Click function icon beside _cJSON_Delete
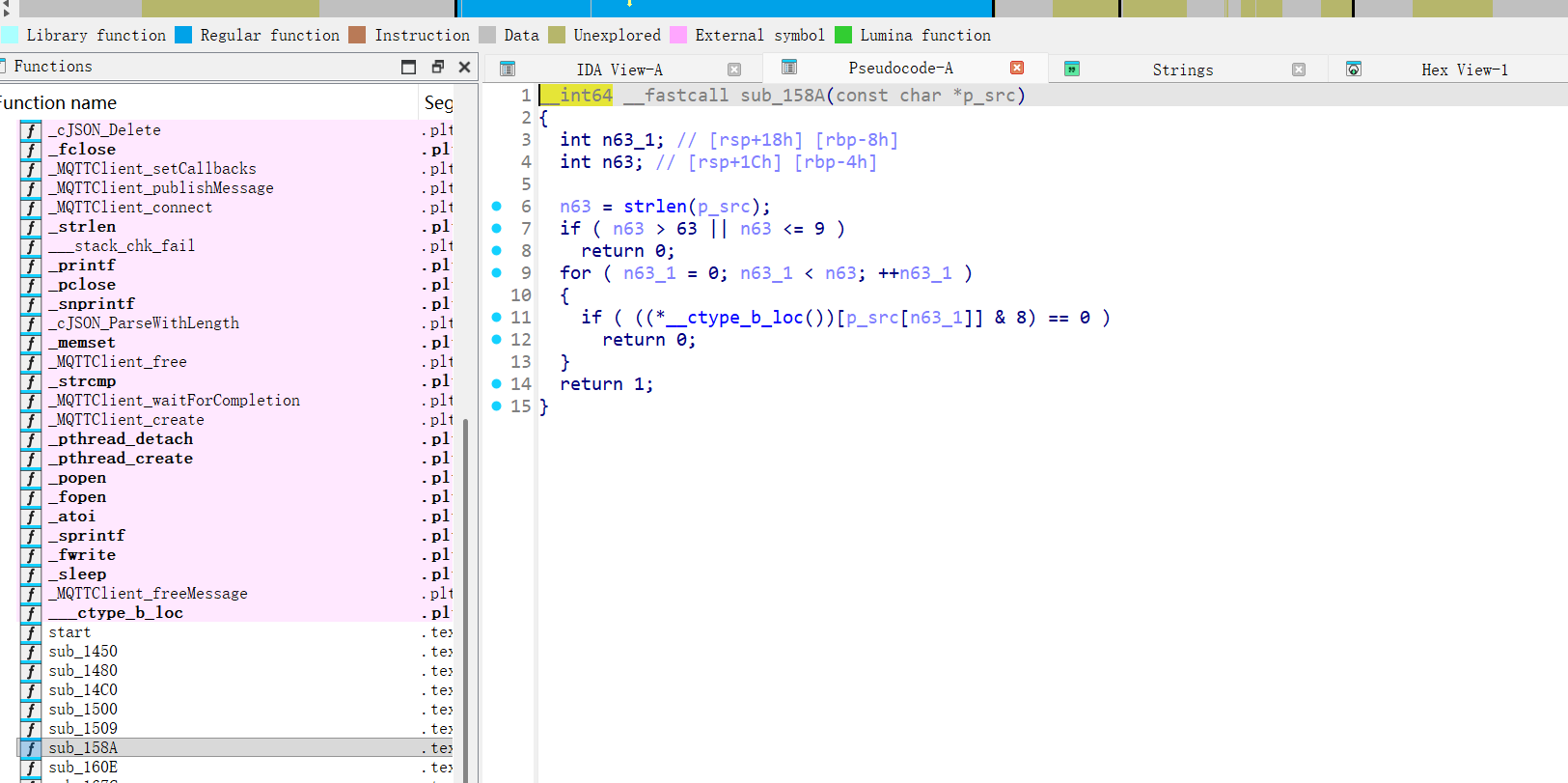 pos(31,130)
